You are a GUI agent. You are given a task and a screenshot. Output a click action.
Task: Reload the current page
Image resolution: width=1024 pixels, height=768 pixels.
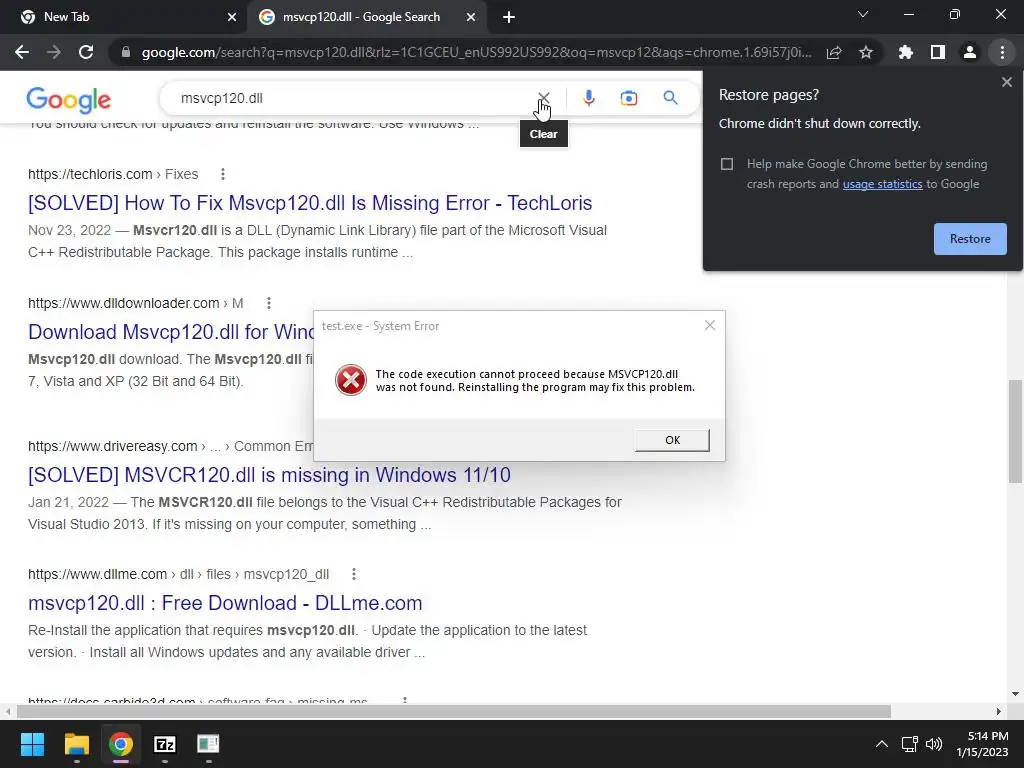pyautogui.click(x=86, y=52)
